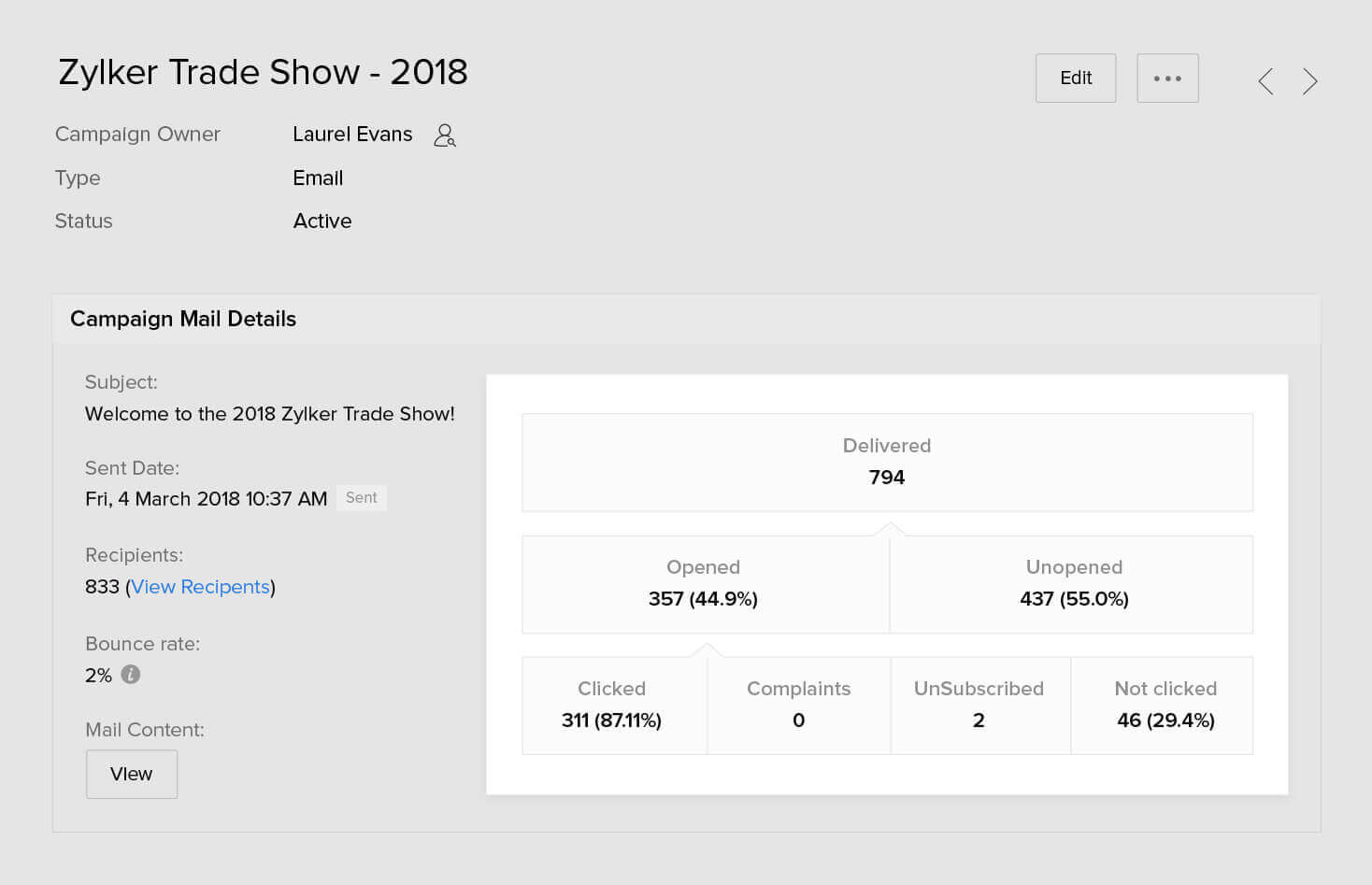Select the Opened 357 stat box
The width and height of the screenshot is (1372, 885).
point(704,584)
